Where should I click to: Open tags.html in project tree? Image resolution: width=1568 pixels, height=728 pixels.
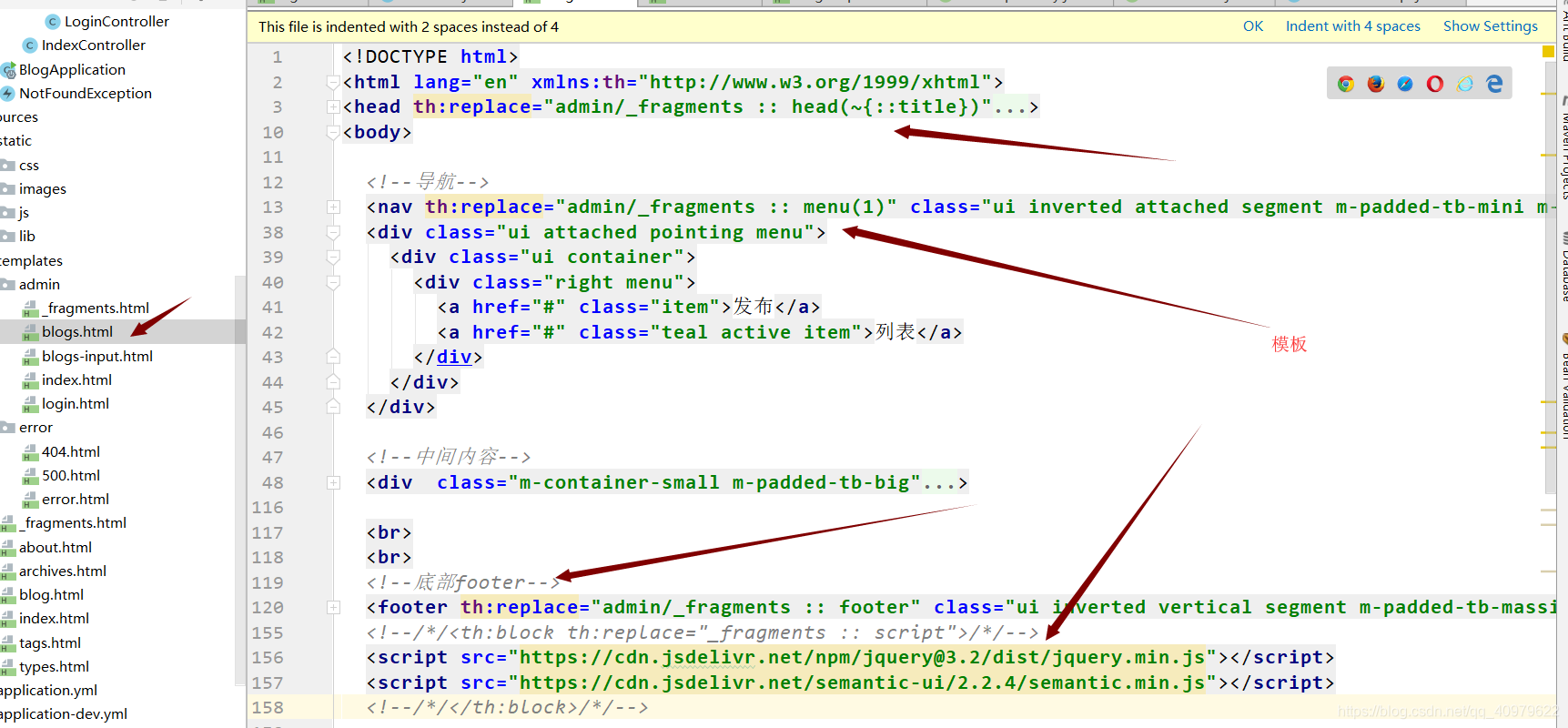click(x=50, y=643)
